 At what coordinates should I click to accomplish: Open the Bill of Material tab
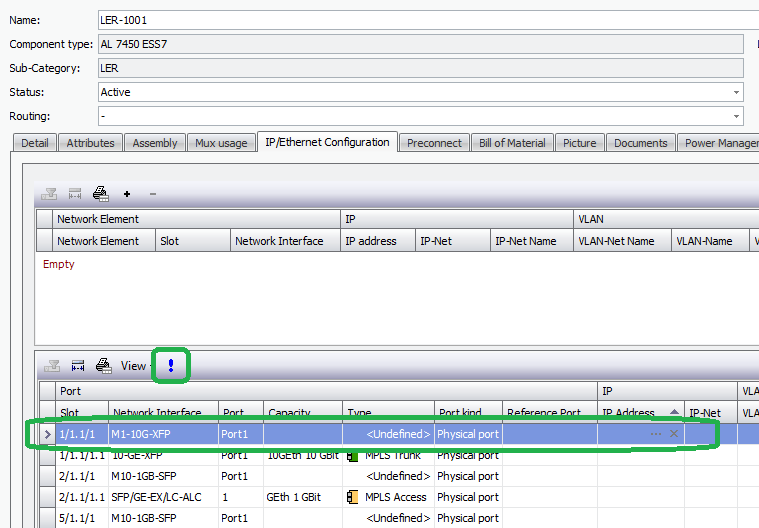[512, 143]
